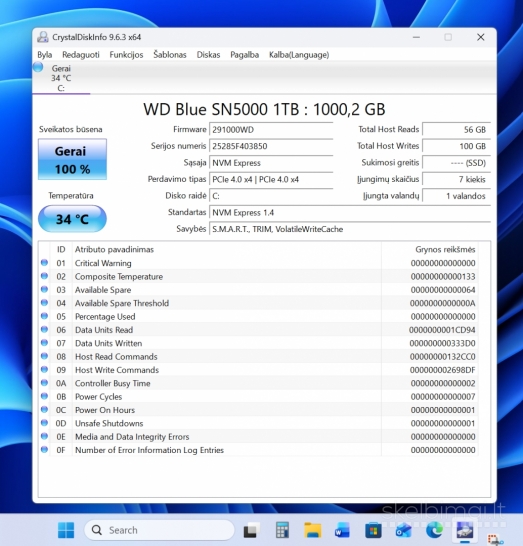Screen dimensions: 523x546
Task: Click status dot of Number of Error Information row
Action: point(44,449)
